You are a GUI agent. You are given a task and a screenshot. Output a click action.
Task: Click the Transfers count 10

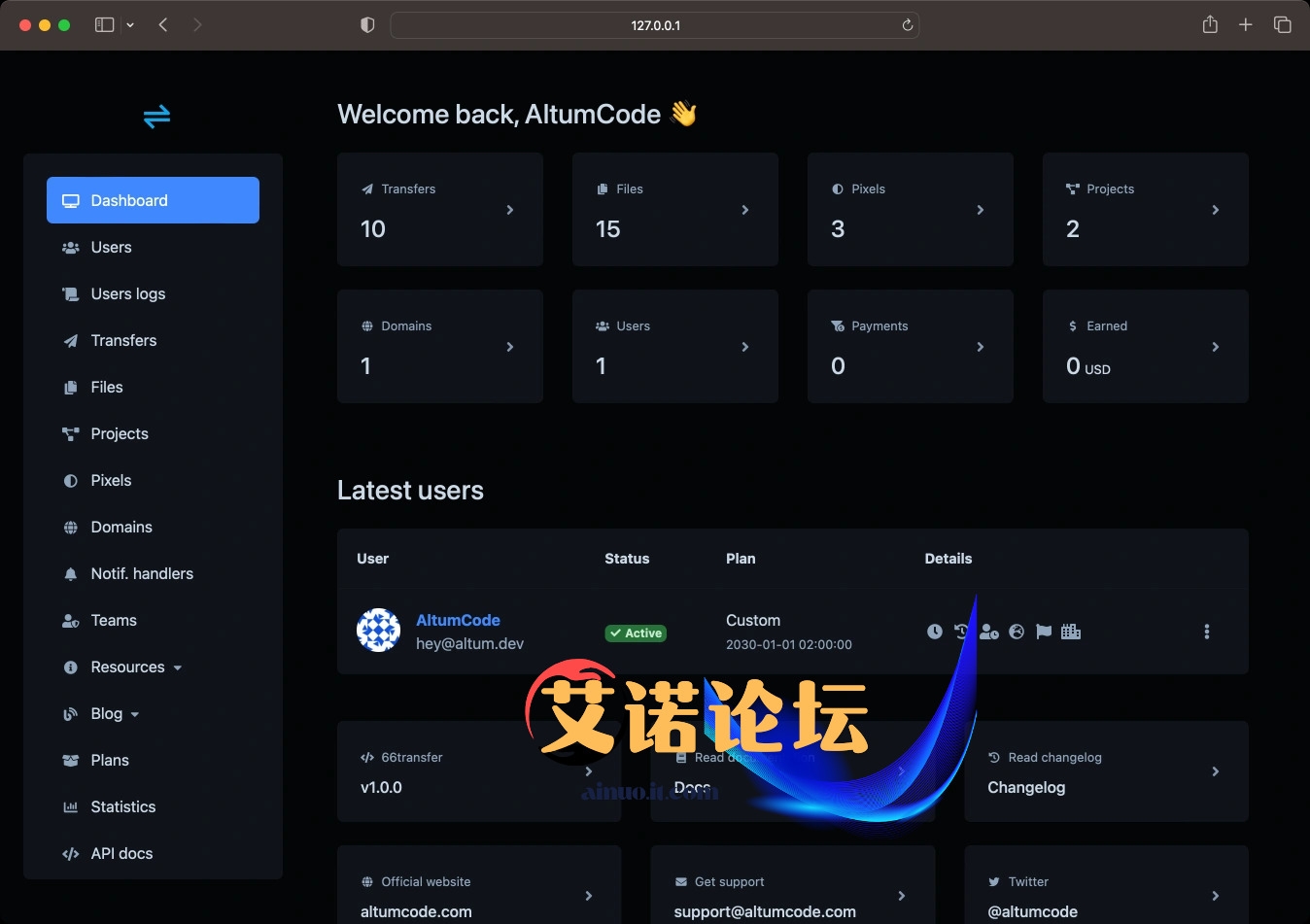click(x=373, y=229)
